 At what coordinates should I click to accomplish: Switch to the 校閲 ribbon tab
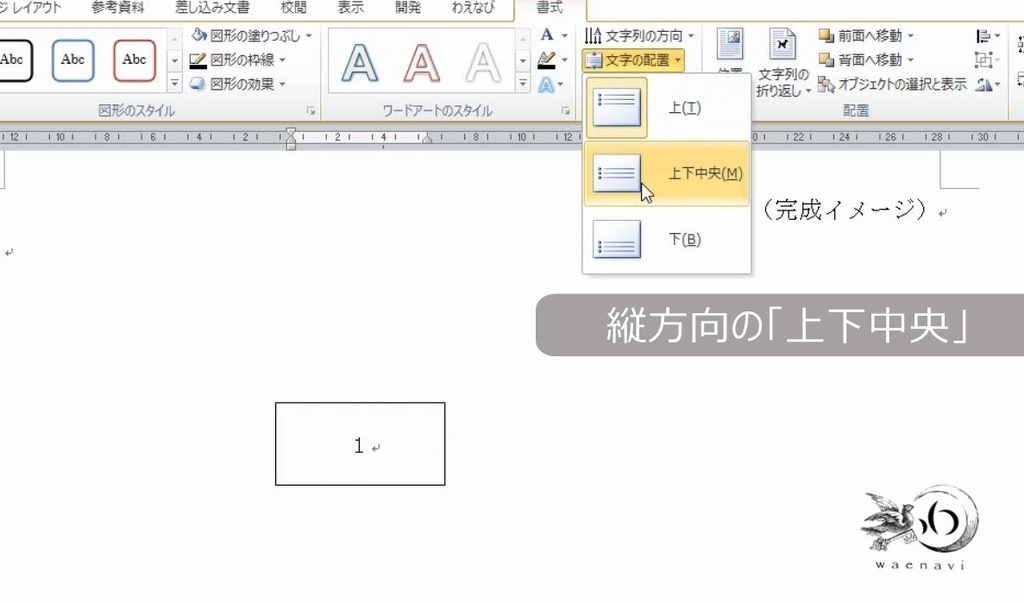(294, 7)
